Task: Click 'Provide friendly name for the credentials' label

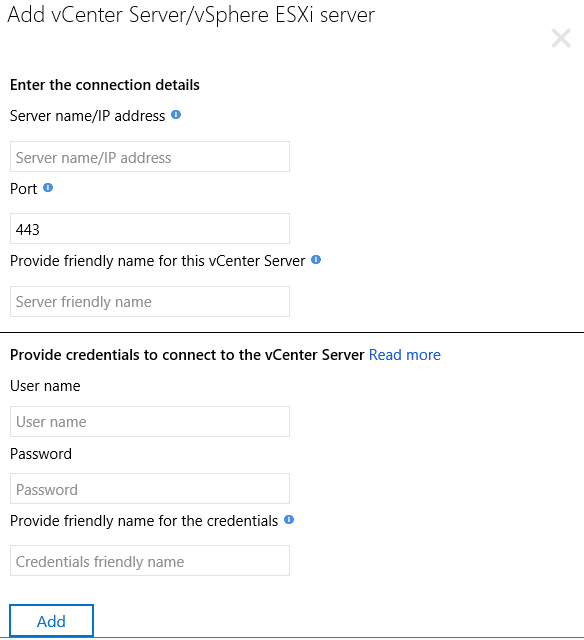Action: [144, 521]
